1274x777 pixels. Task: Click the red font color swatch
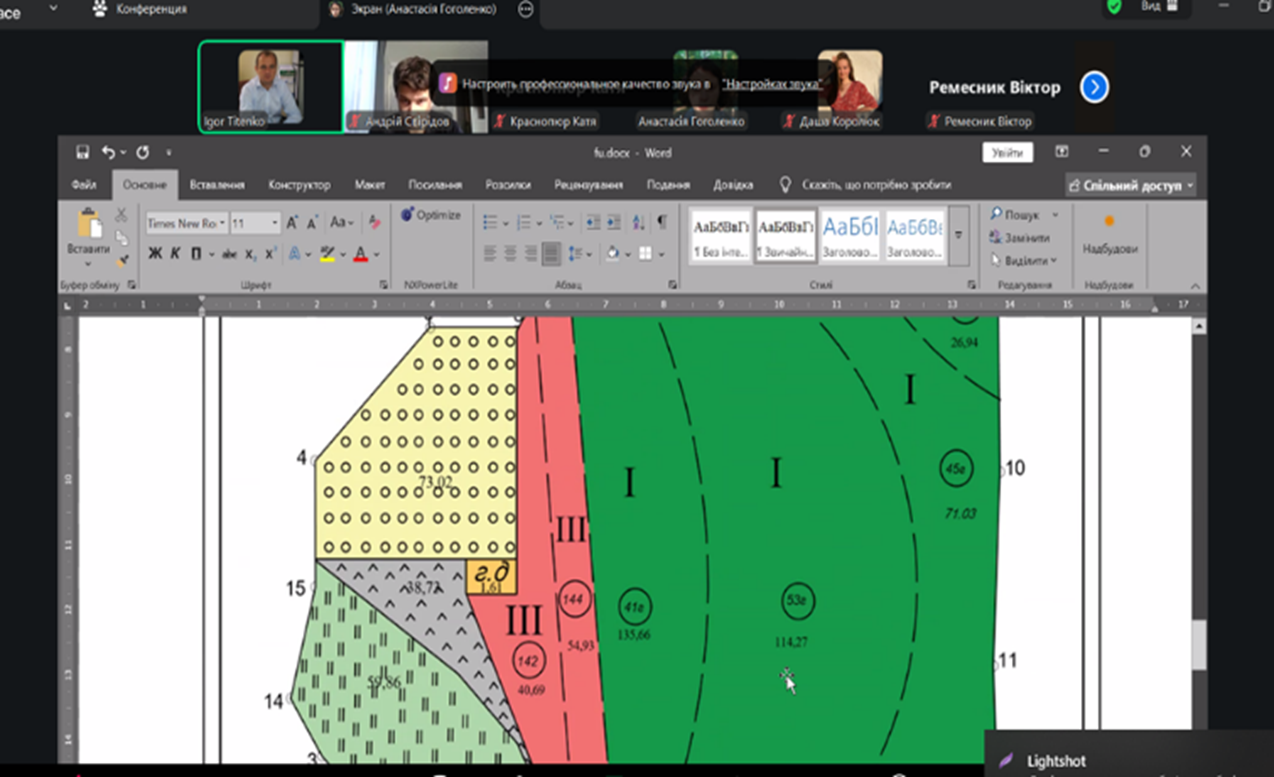point(360,254)
